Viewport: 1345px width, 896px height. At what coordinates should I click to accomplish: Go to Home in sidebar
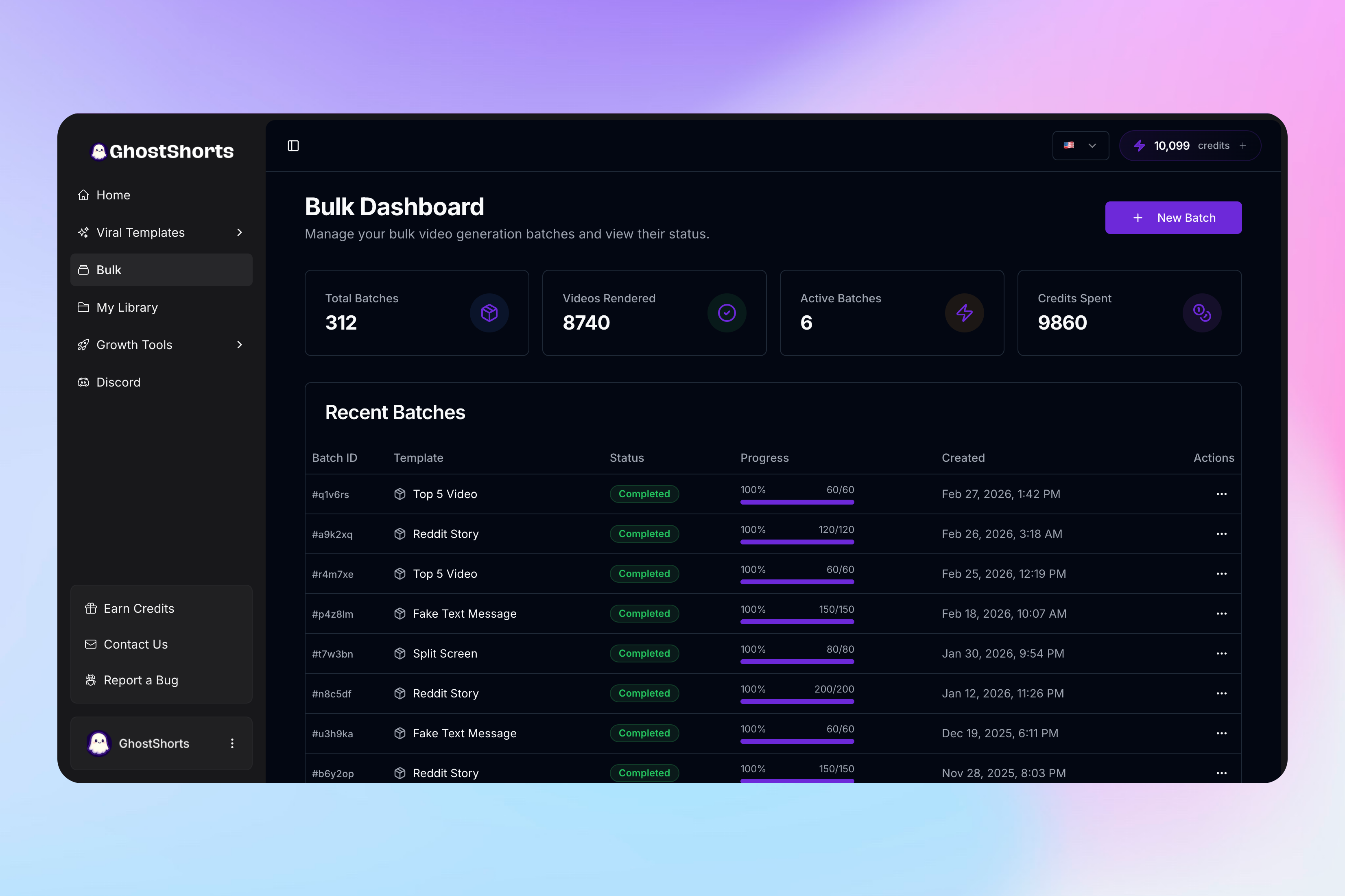(x=113, y=195)
